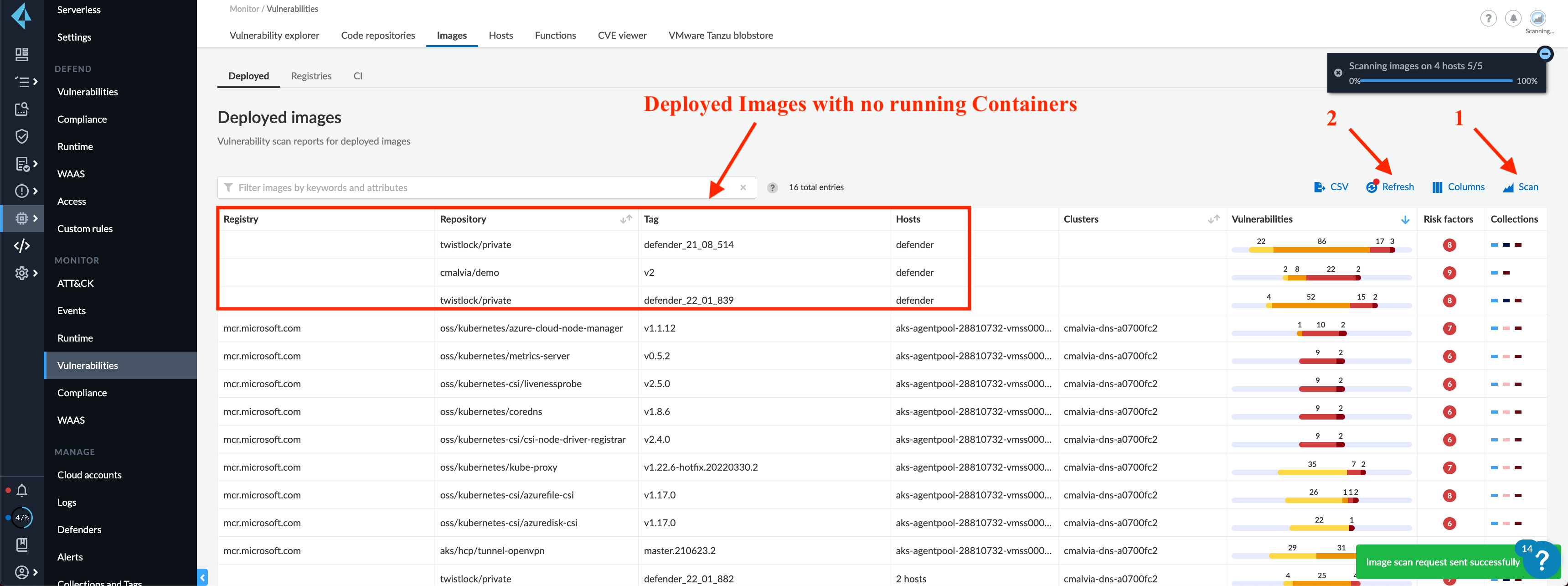
Task: Click the Scanning status icon top right
Action: click(x=1537, y=18)
